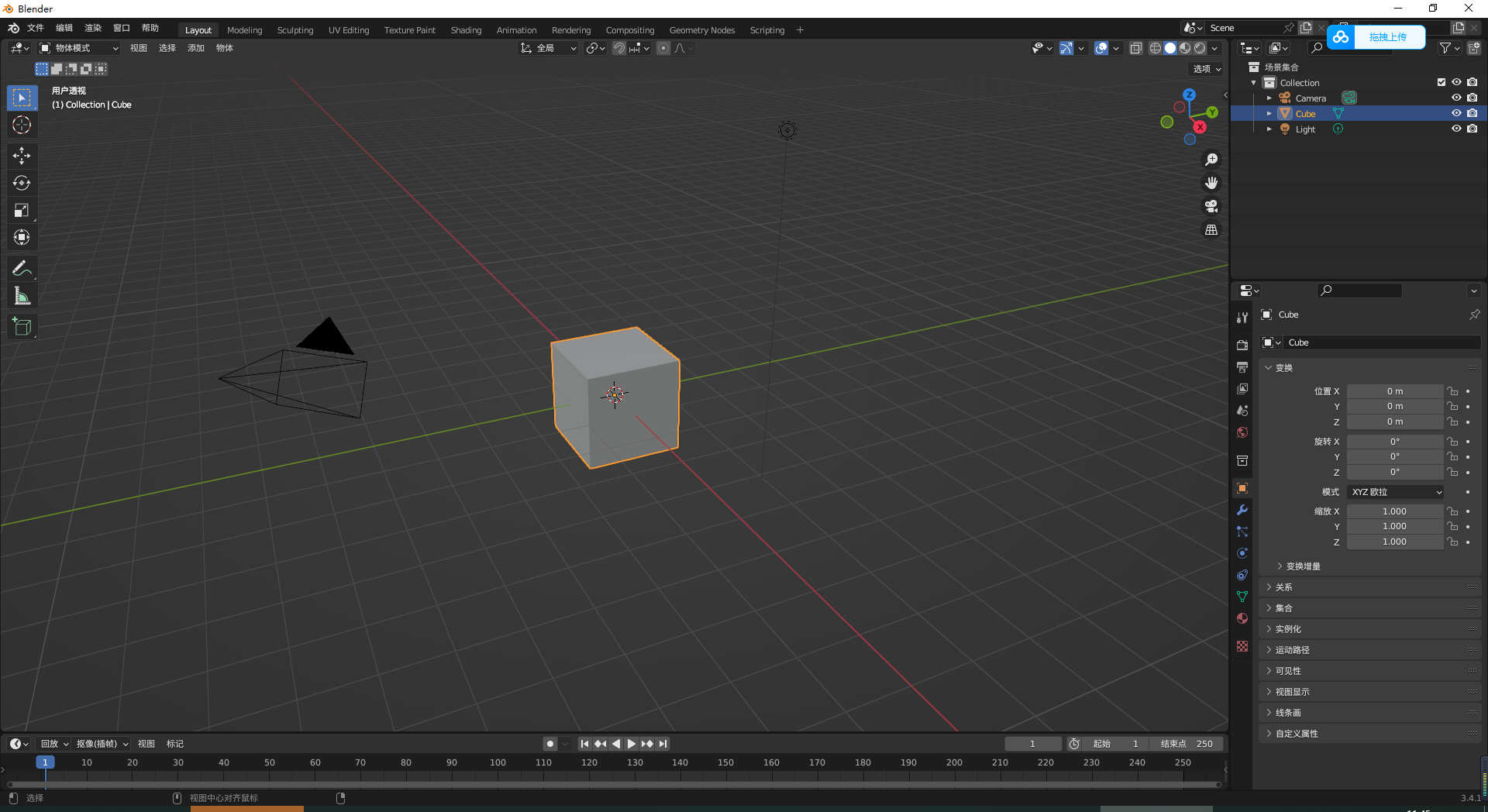Toggle Camera visibility eye icon
The height and width of the screenshot is (812, 1488).
[x=1456, y=98]
